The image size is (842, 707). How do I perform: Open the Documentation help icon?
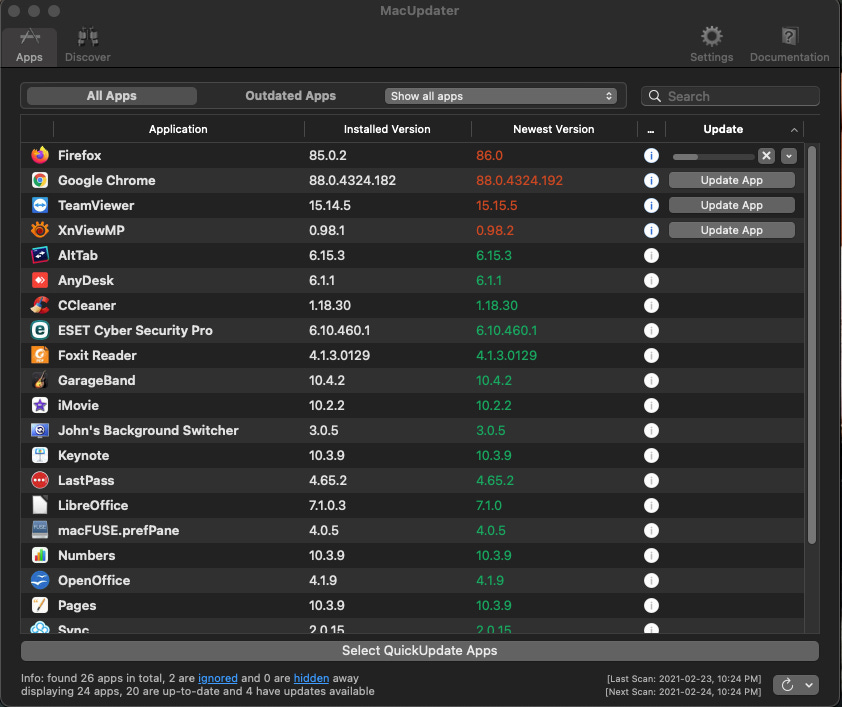[789, 45]
